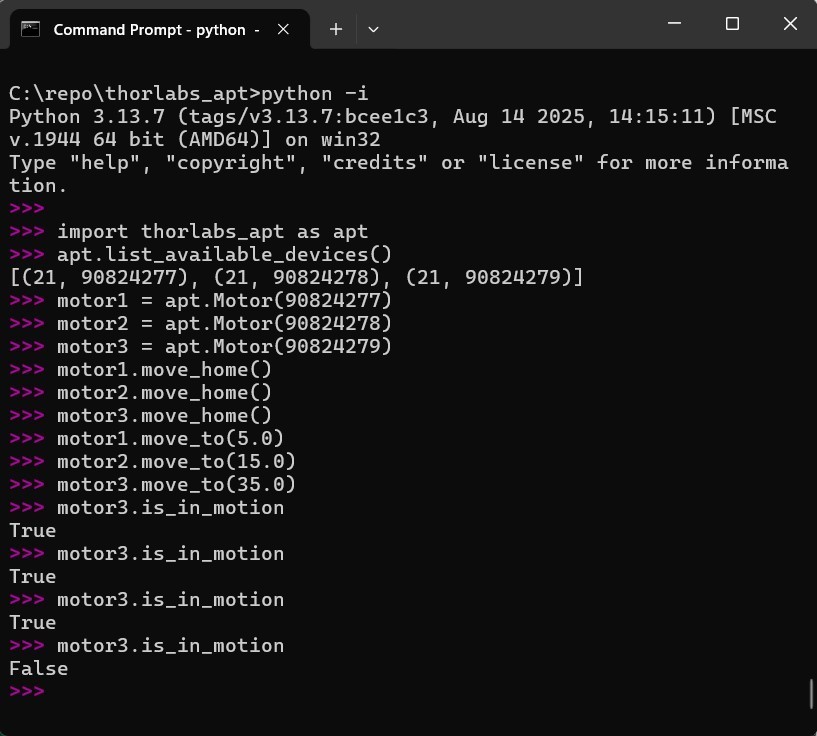Maximize the terminal window
The image size is (817, 736).
732,24
